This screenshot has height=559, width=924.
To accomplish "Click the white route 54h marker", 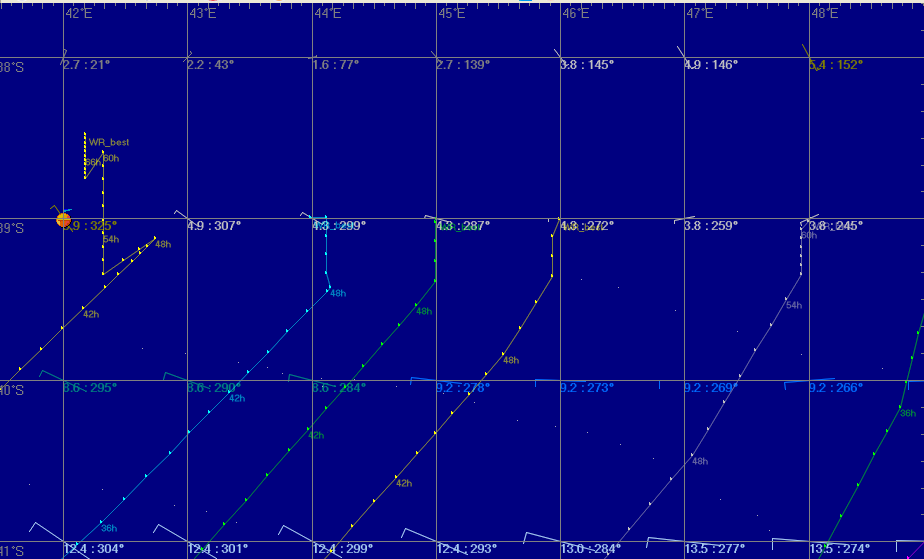I will [794, 305].
